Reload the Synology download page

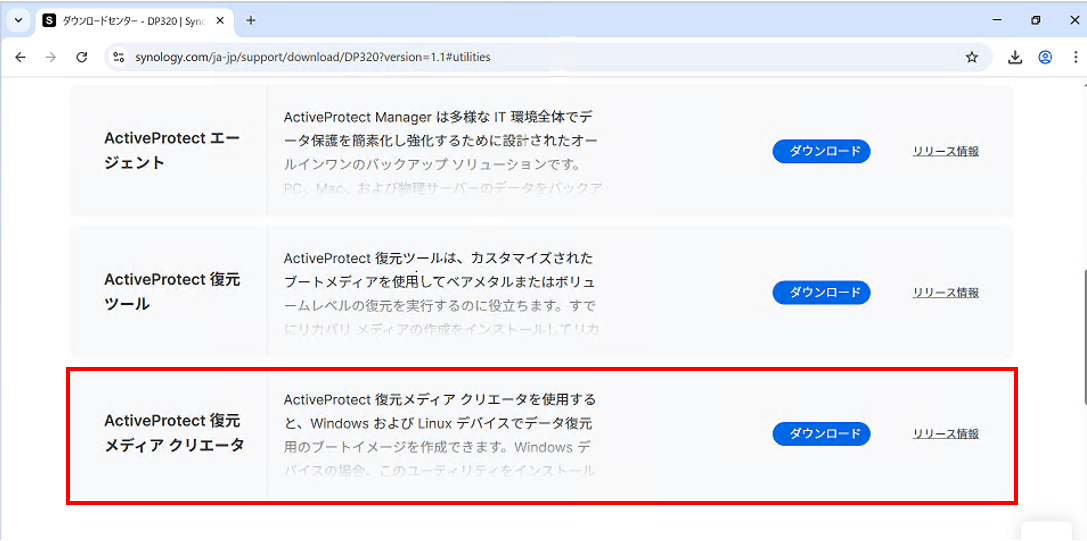(x=82, y=57)
